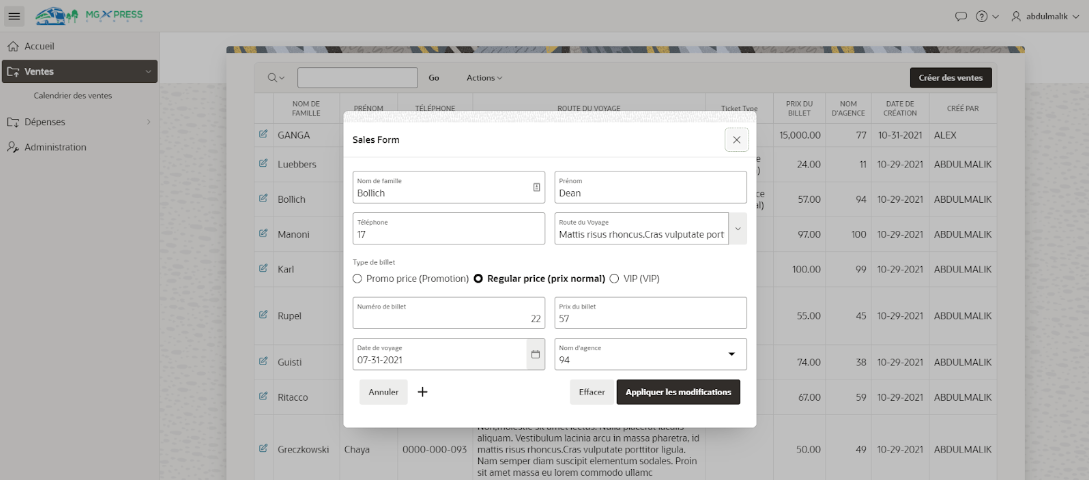This screenshot has height=480, width=1089.
Task: Edit the Karl row pencil icon
Action: point(263,268)
